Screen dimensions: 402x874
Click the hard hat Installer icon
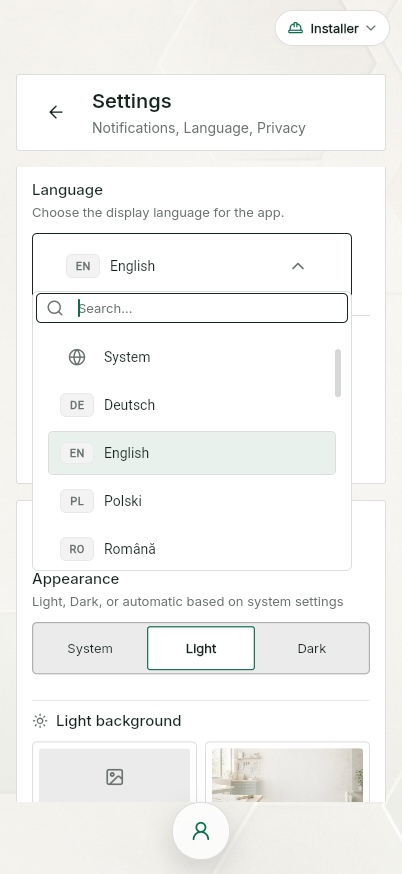(296, 28)
